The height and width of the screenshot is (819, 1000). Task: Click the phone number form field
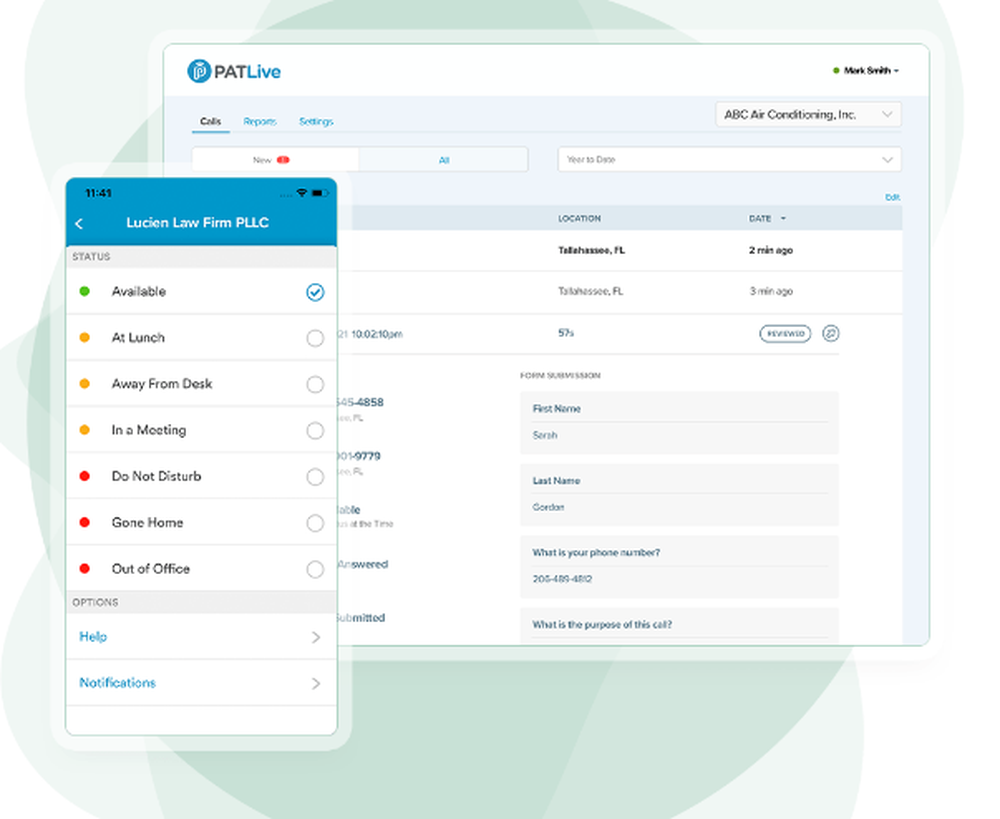pyautogui.click(x=679, y=566)
